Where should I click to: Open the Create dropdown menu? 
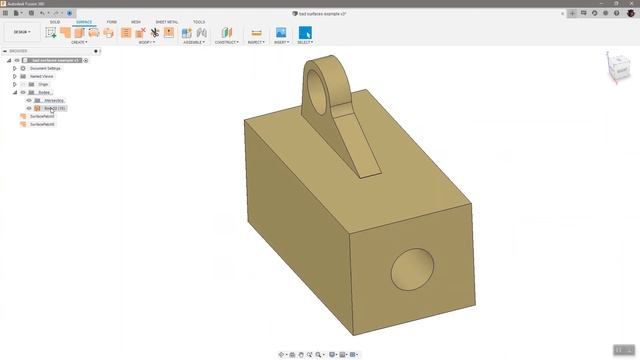point(79,42)
